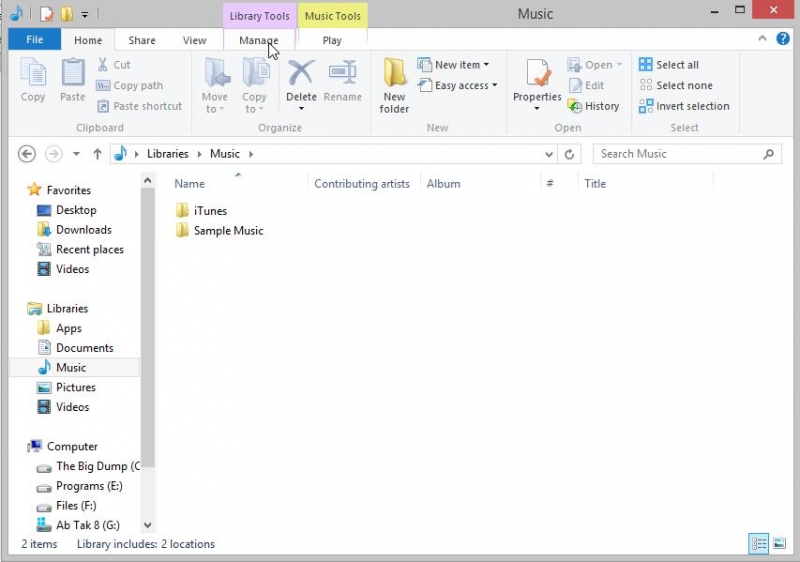Open the View ribbon tab
Screen dimensions: 800x562
(194, 40)
